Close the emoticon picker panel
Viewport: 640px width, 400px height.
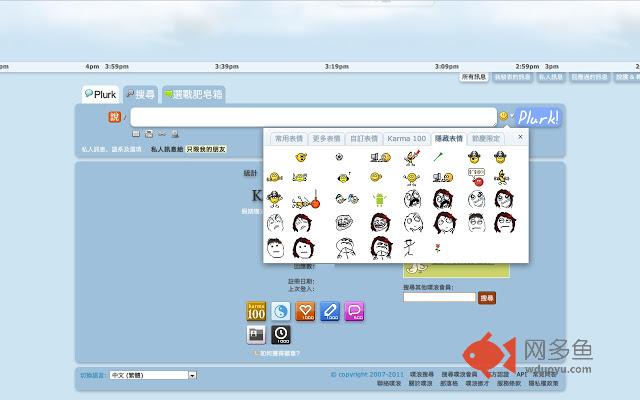click(x=520, y=137)
